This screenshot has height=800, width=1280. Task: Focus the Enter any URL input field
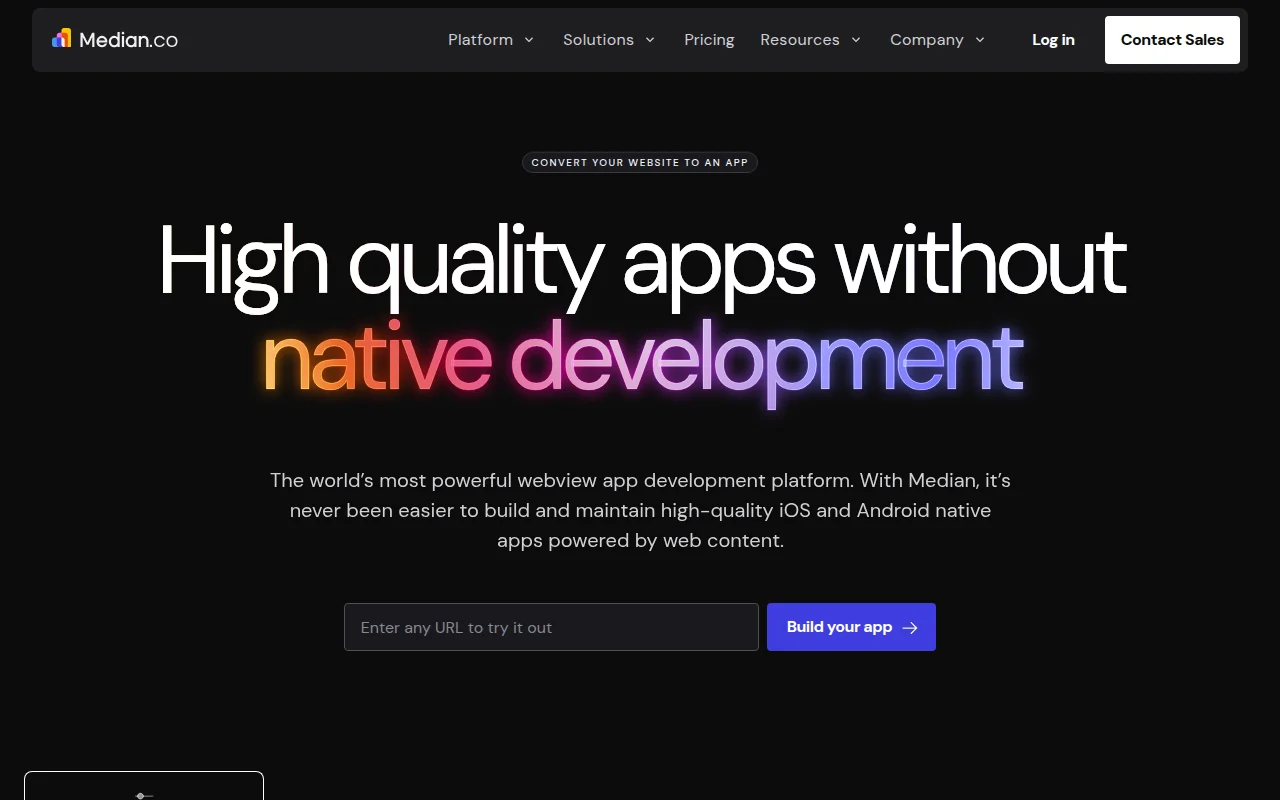point(551,627)
